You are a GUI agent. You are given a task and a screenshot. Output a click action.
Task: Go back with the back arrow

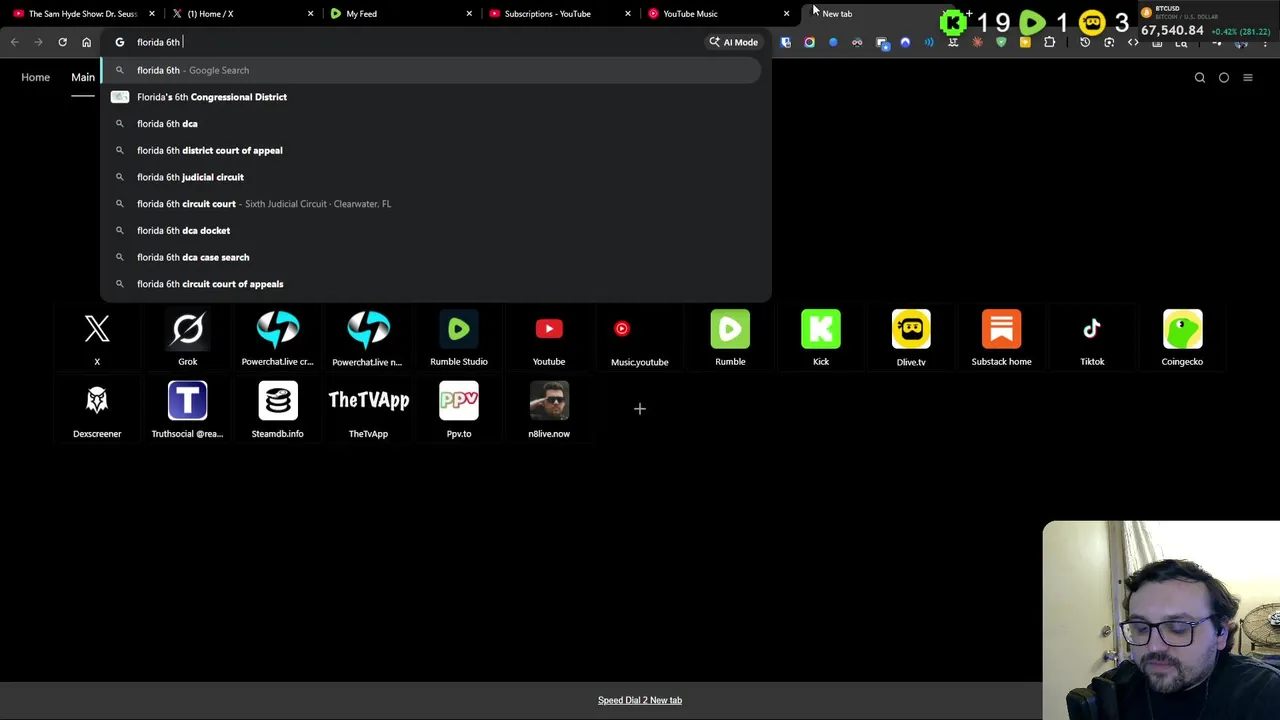click(14, 42)
